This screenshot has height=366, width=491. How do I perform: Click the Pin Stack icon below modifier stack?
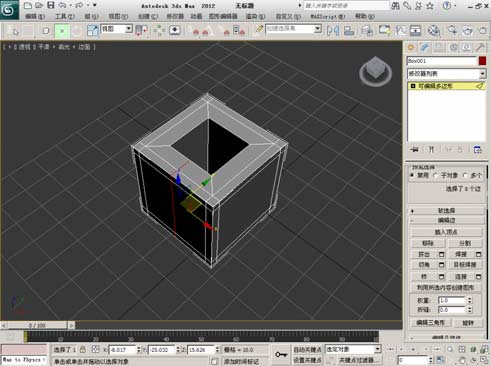pos(415,149)
